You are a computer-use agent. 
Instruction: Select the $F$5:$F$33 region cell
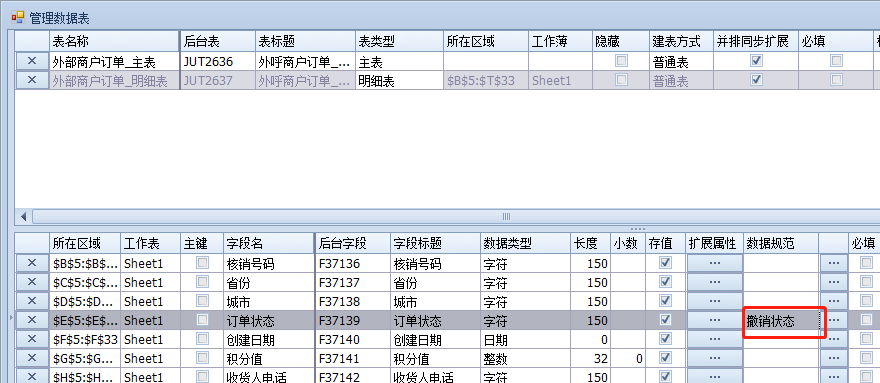85,340
